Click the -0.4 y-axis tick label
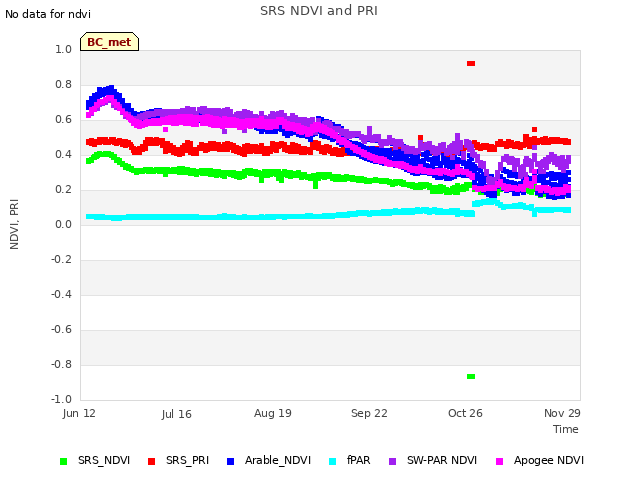Viewport: 640px width, 480px height. pos(61,294)
